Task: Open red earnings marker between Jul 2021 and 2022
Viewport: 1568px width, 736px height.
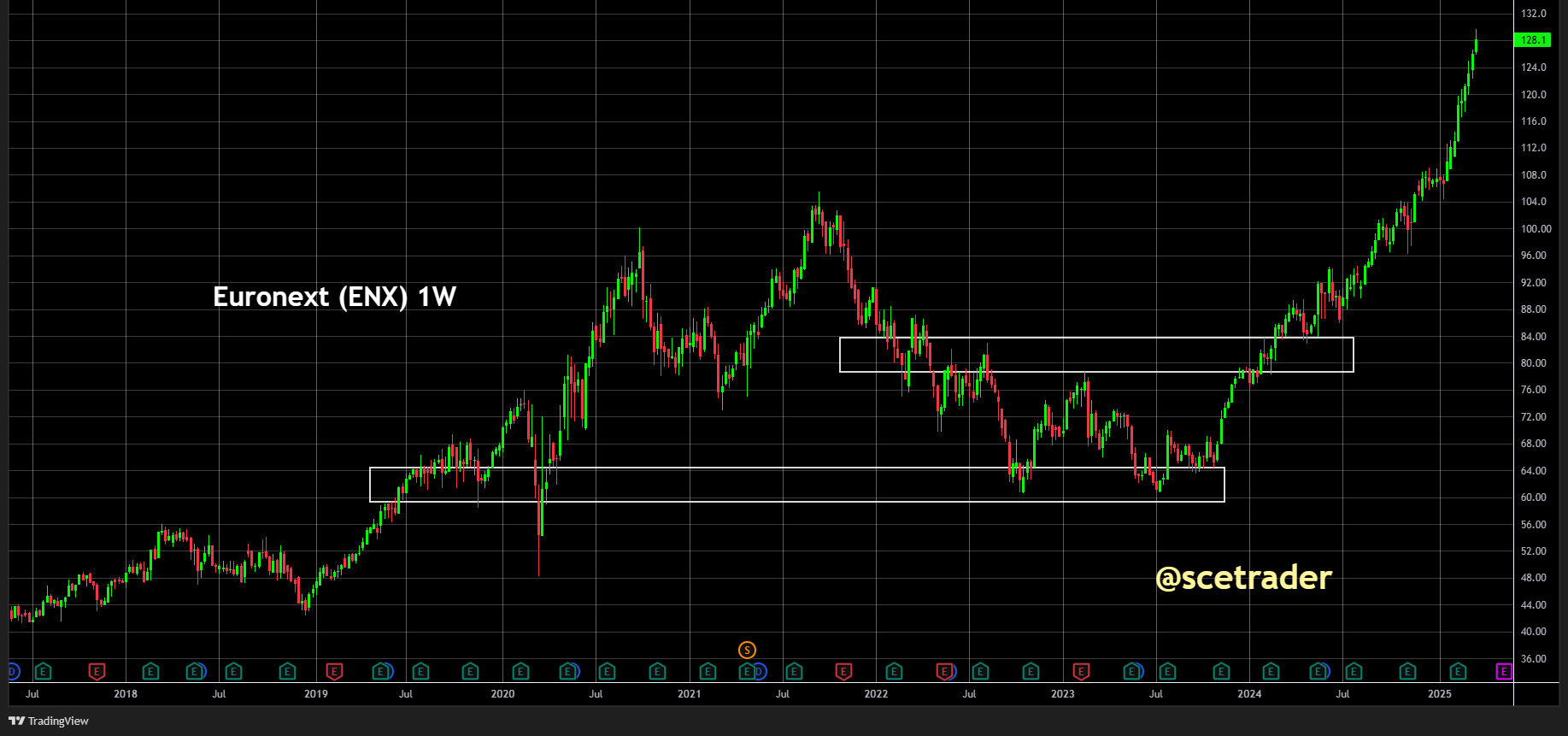Action: click(x=843, y=672)
